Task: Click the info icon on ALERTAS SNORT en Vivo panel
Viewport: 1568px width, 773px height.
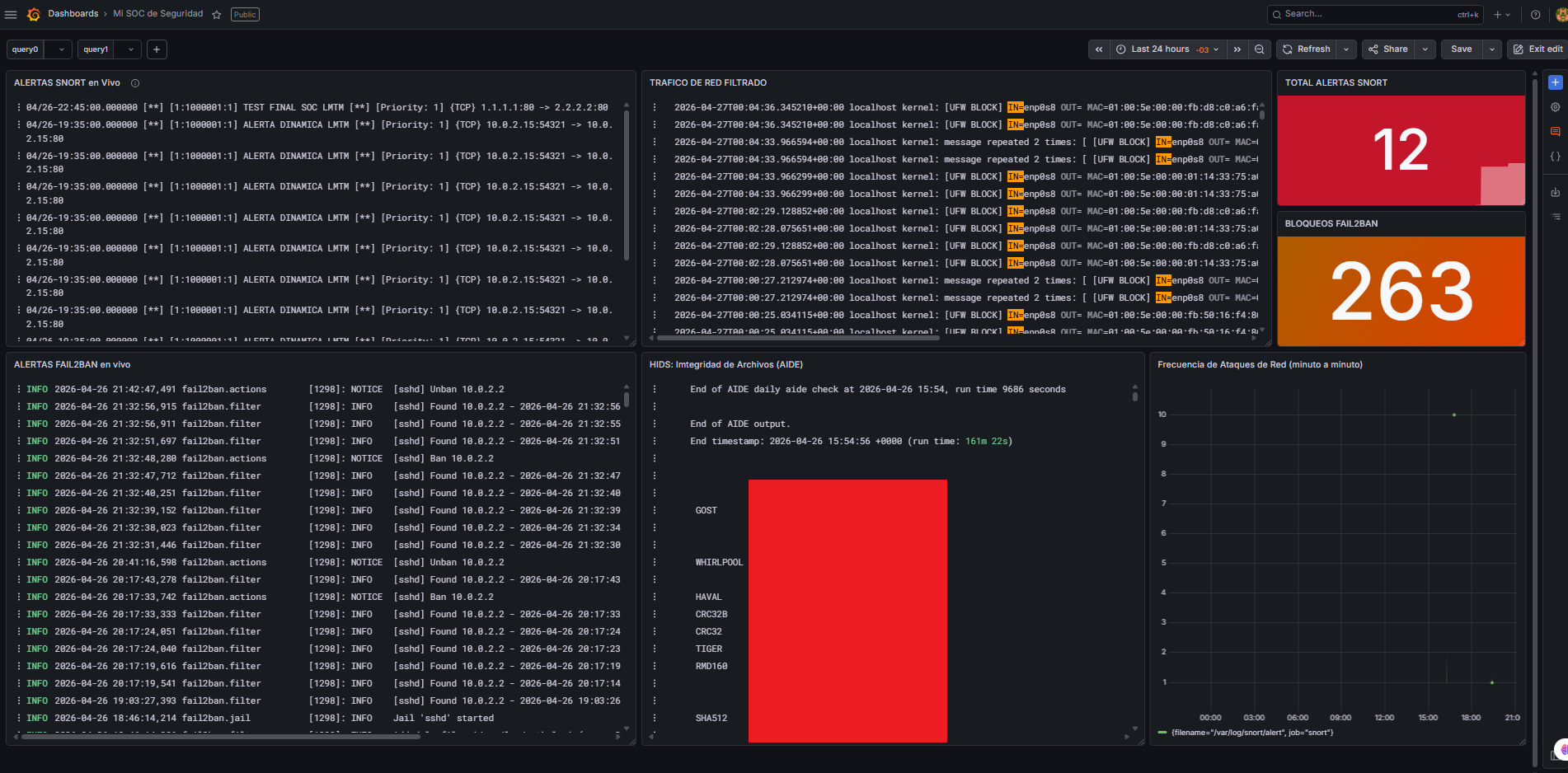Action: pos(134,82)
